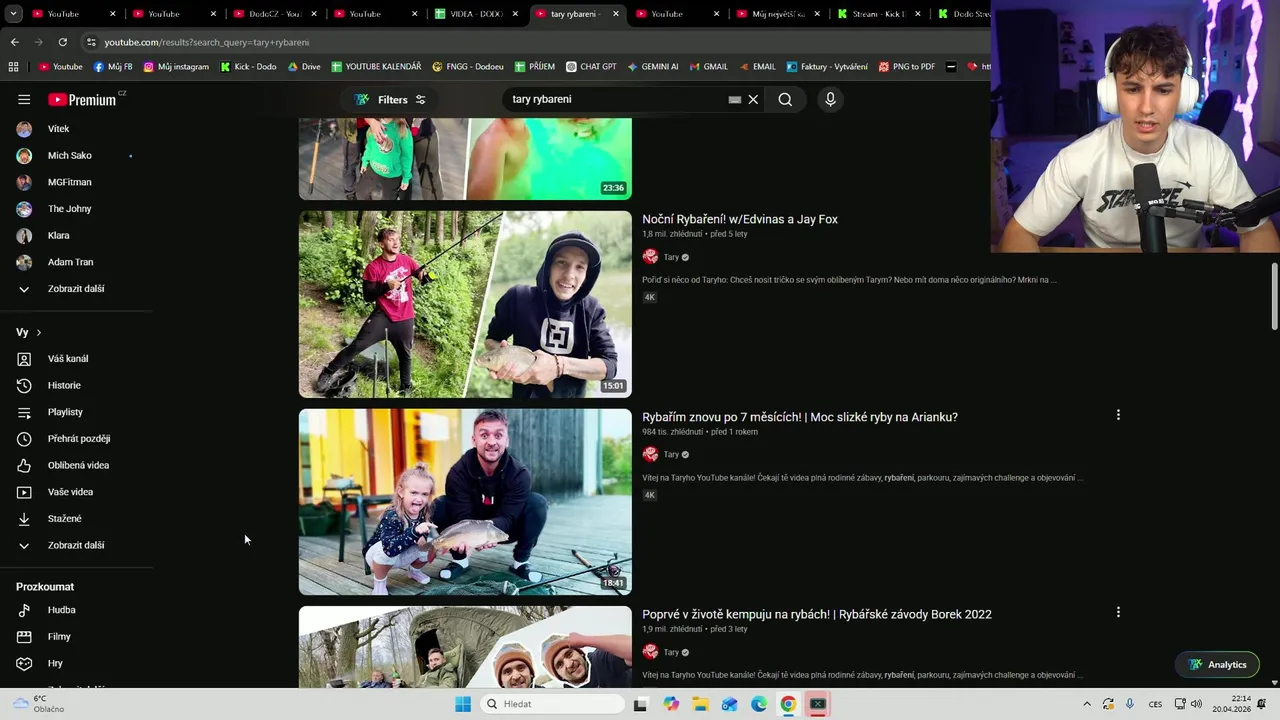Open the 'Kick - Dodo' bookmark
Viewport: 1280px width, 720px height.
pyautogui.click(x=247, y=67)
